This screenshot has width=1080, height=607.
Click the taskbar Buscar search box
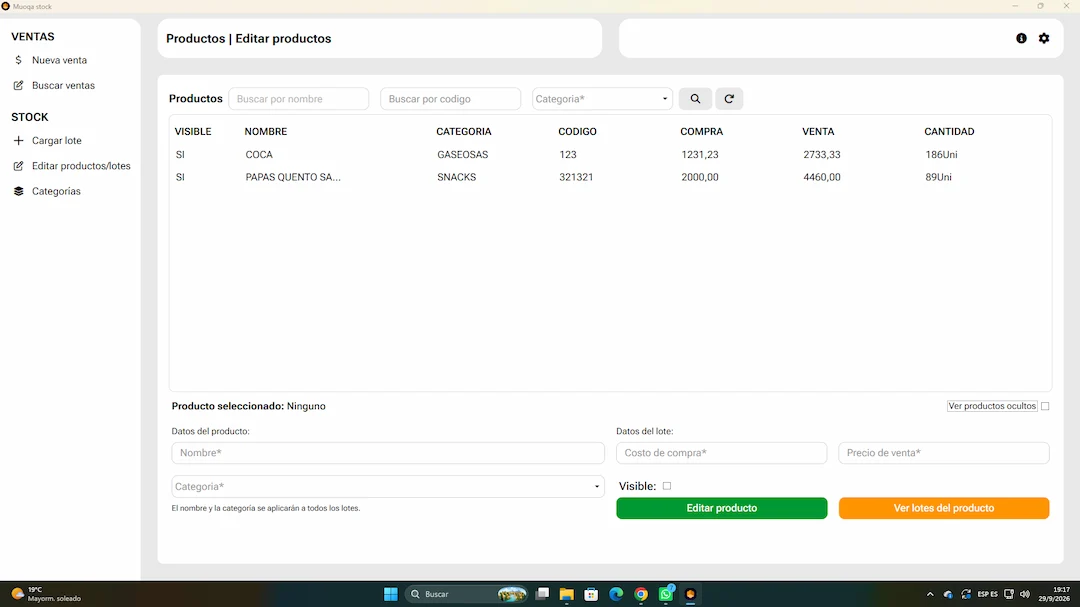click(468, 594)
